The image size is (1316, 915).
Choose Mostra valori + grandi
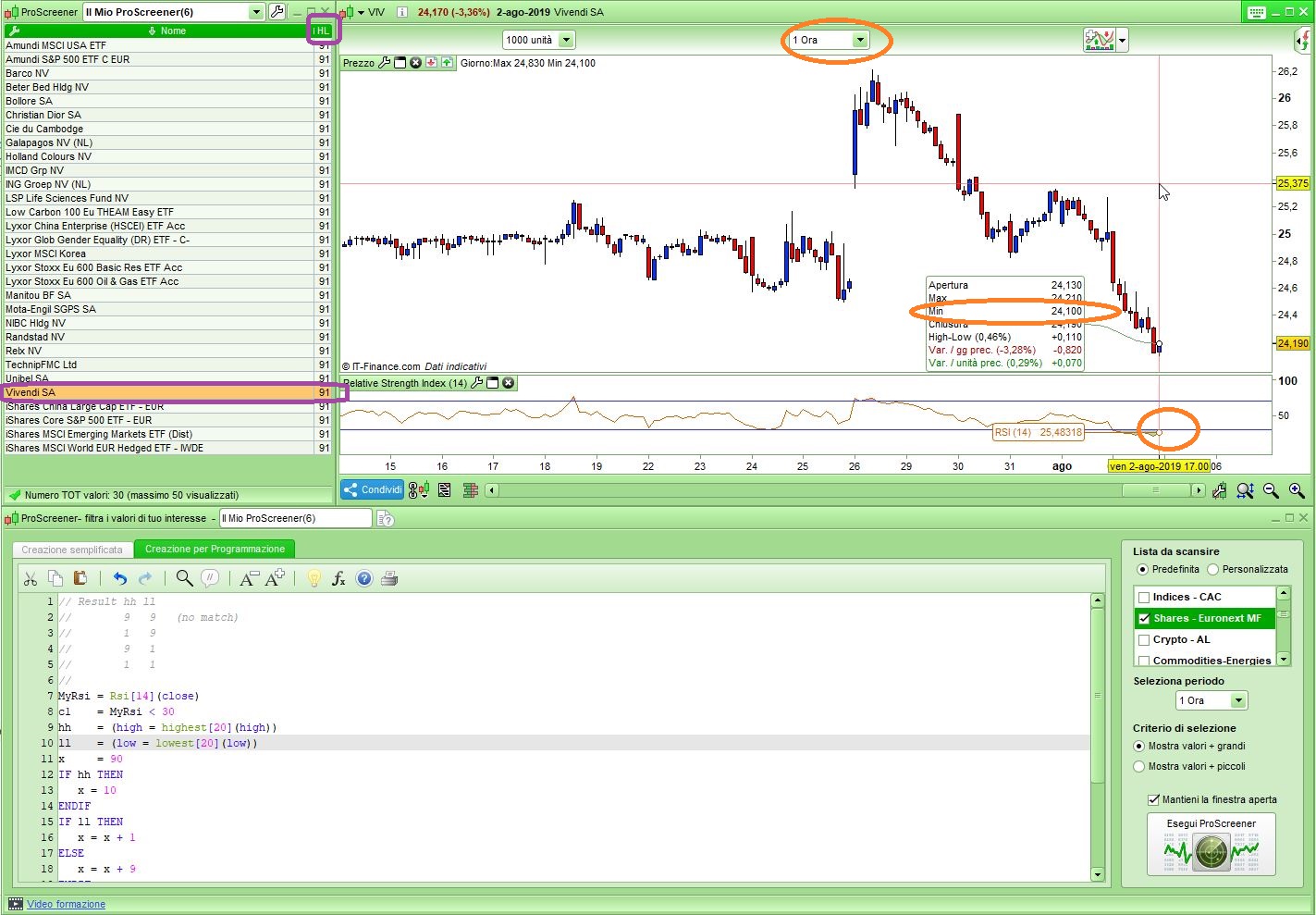click(x=1139, y=747)
